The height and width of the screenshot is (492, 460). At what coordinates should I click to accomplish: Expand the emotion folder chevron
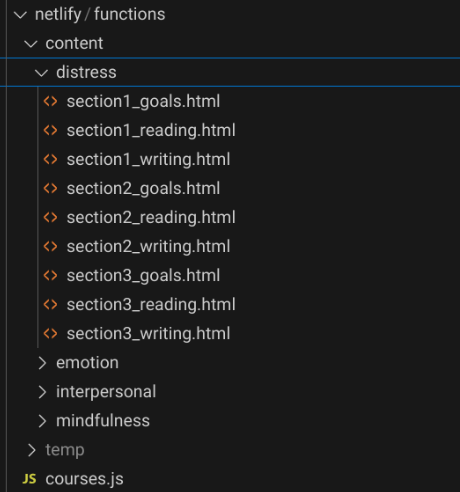point(42,363)
